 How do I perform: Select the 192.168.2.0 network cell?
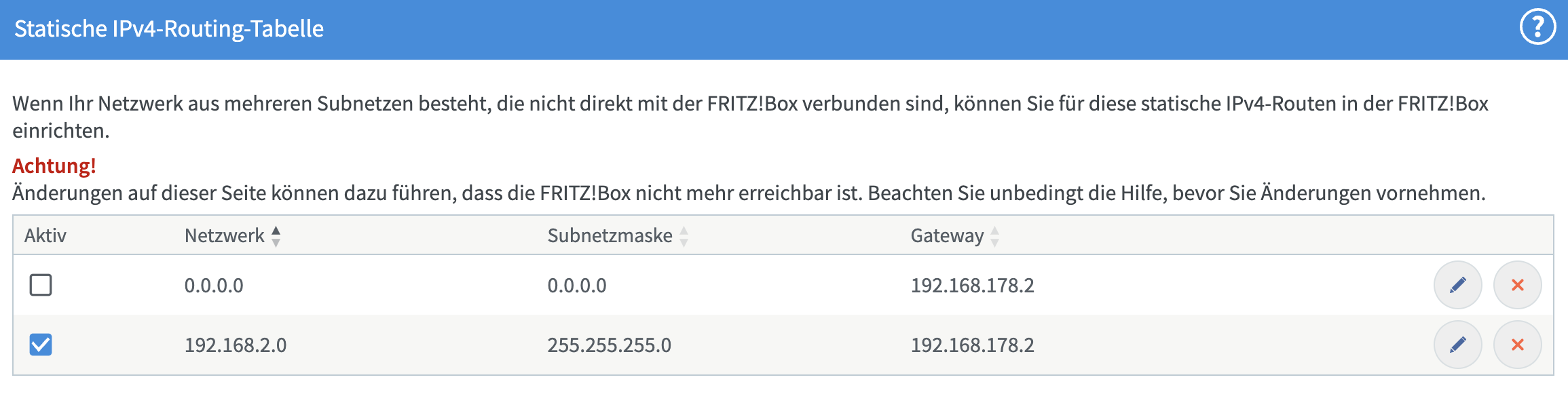coord(236,345)
